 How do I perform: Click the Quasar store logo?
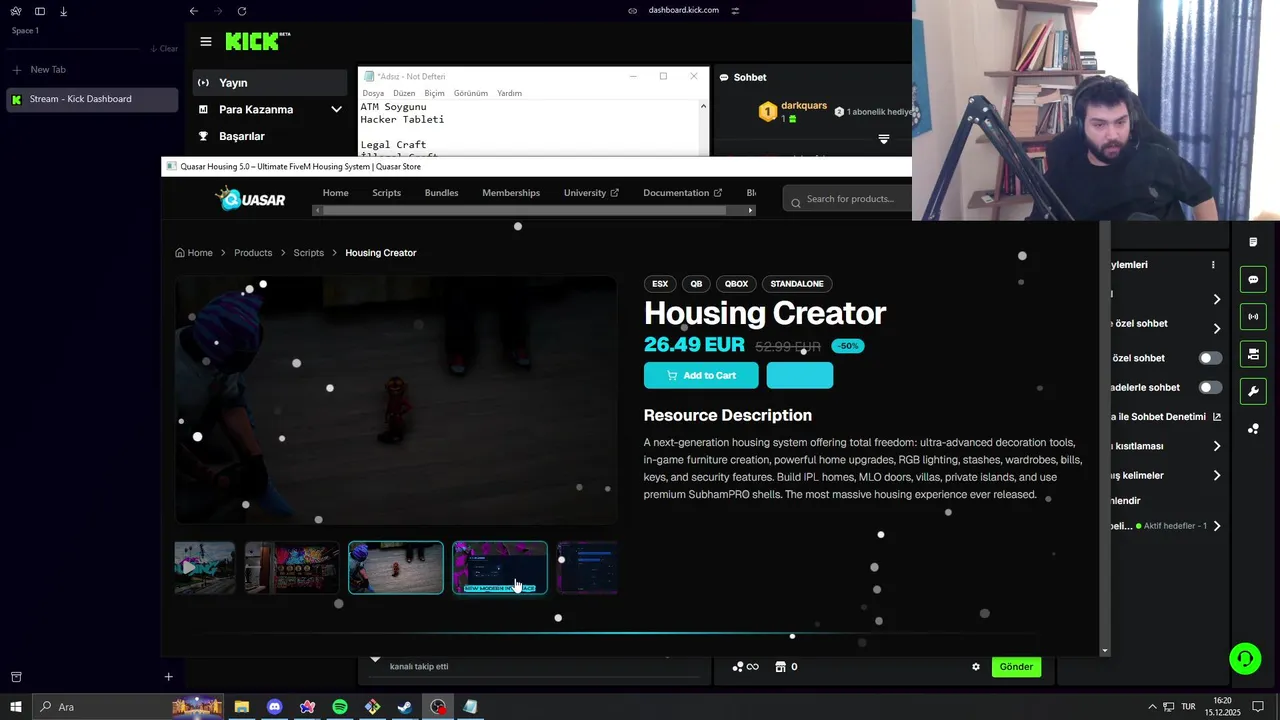coord(251,199)
